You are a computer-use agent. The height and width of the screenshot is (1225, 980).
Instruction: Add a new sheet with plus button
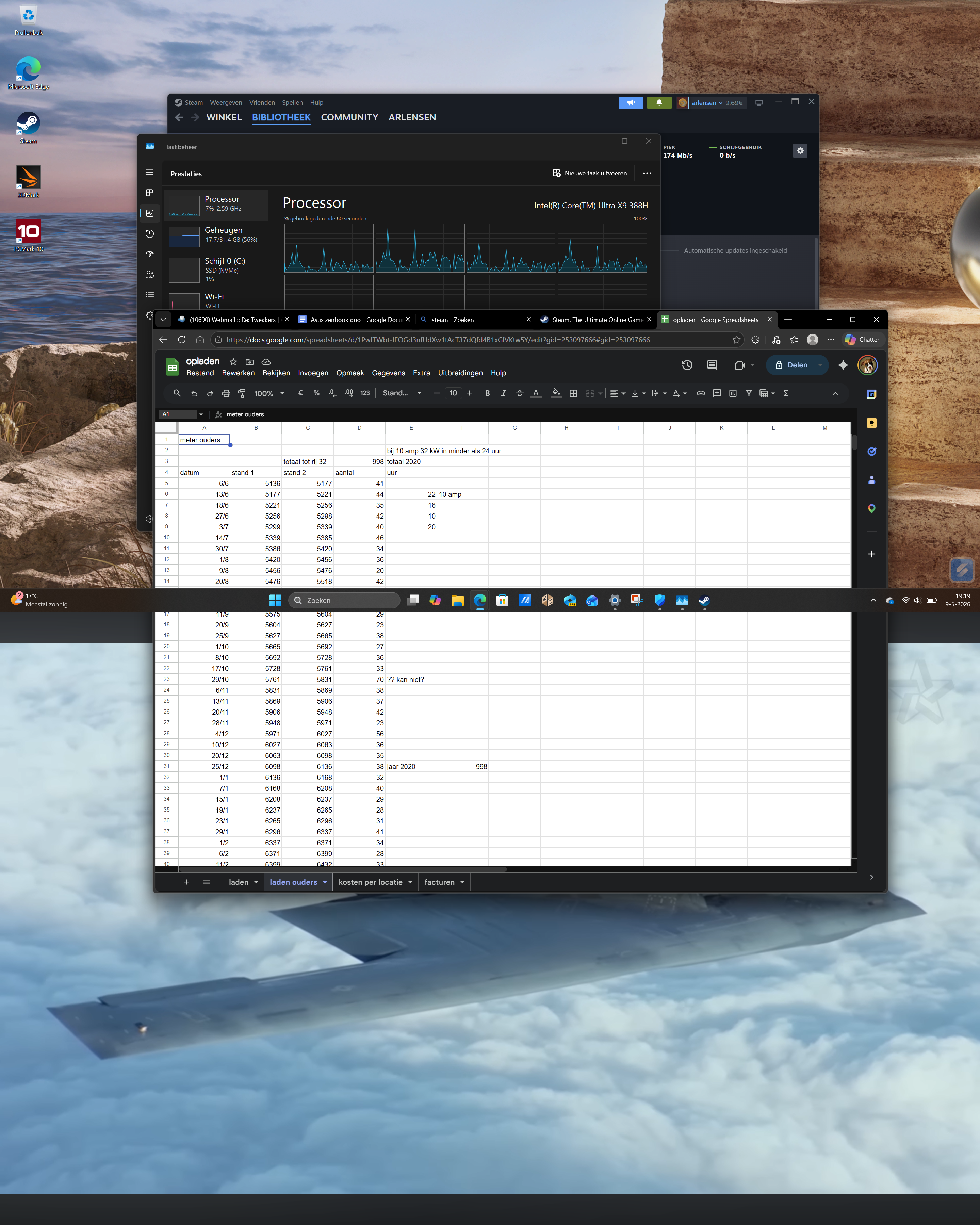186,882
